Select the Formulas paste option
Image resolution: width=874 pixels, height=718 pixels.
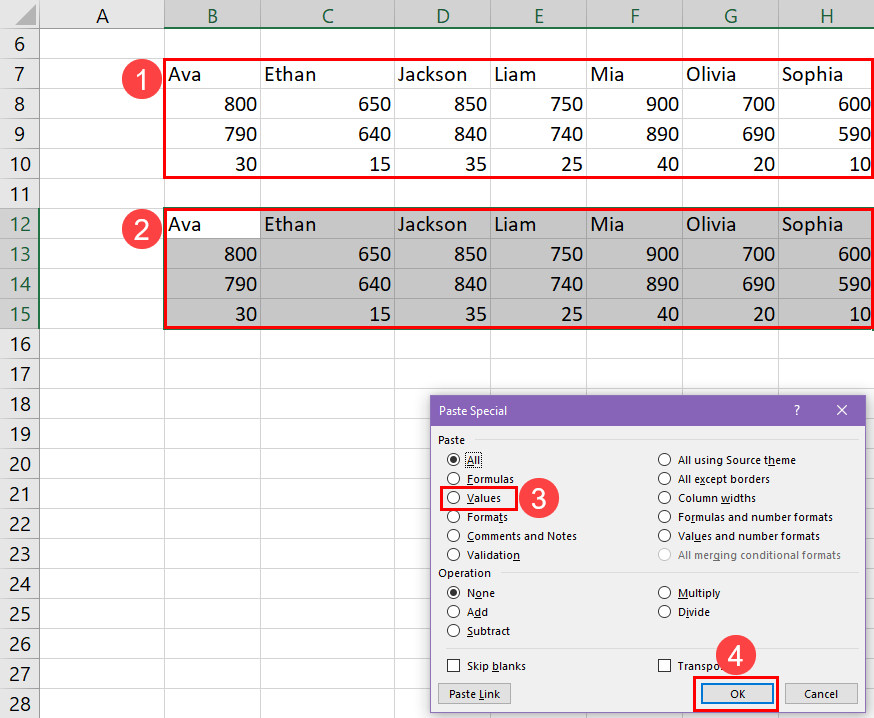coord(454,479)
